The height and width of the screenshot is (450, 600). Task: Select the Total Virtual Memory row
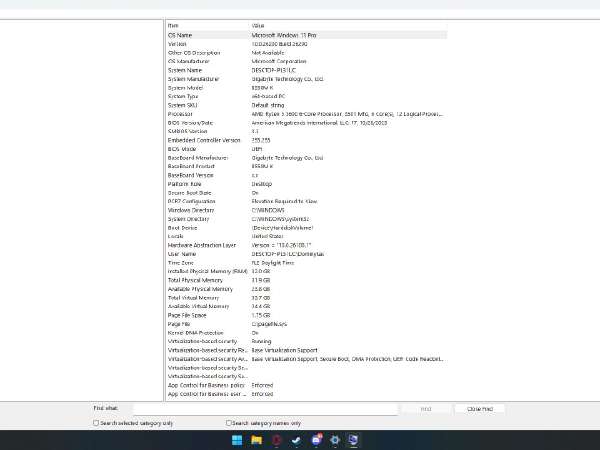[x=307, y=298]
